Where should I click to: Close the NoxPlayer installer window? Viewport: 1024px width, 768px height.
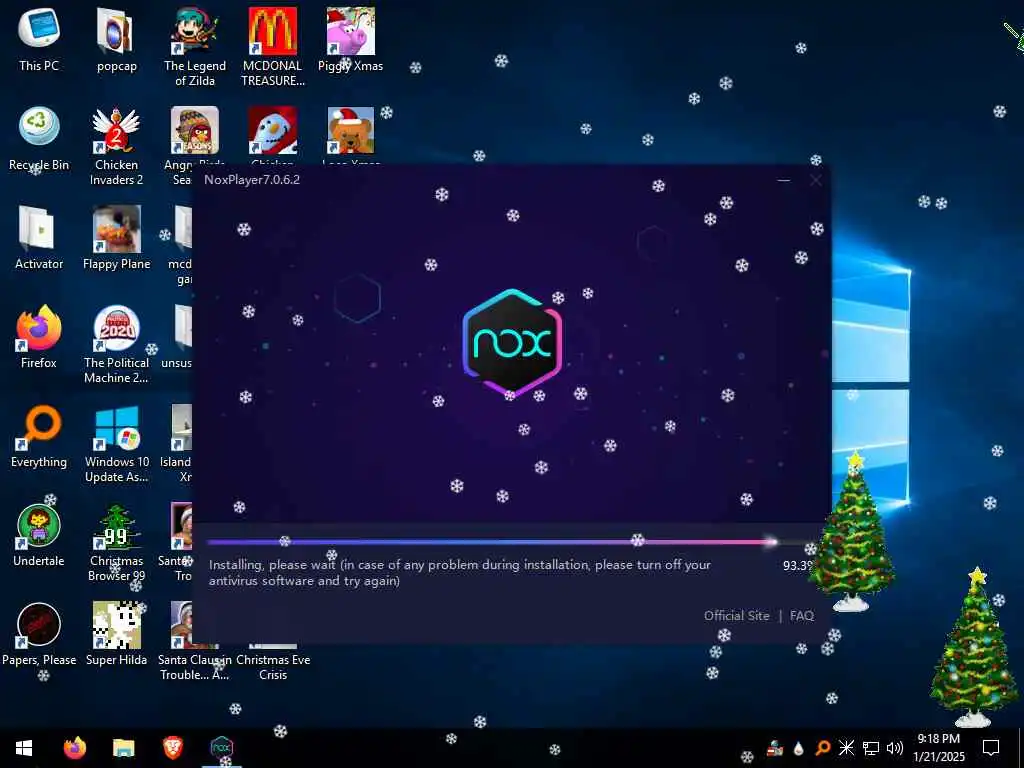[815, 180]
